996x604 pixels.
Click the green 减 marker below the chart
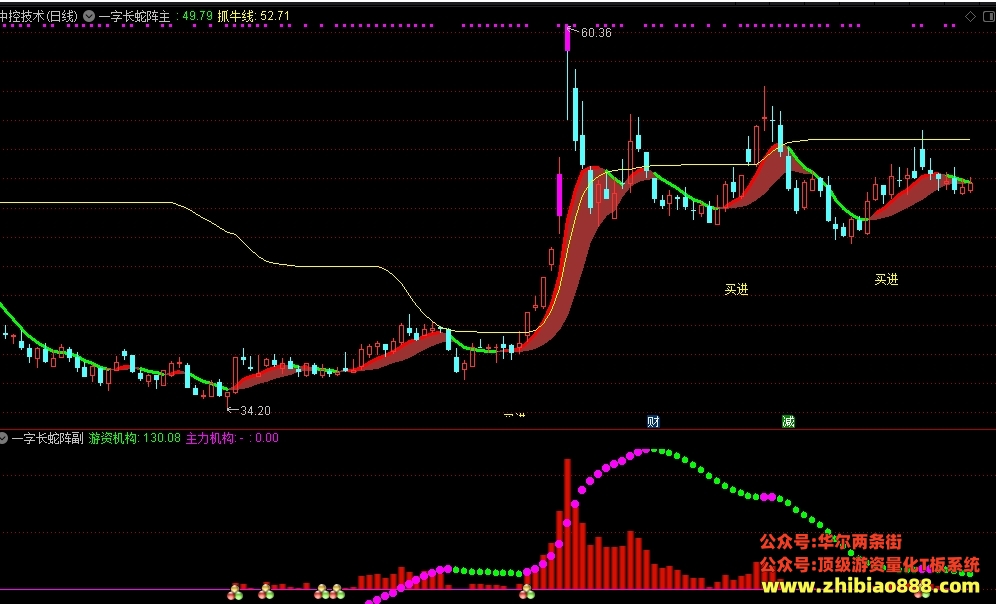pos(788,421)
